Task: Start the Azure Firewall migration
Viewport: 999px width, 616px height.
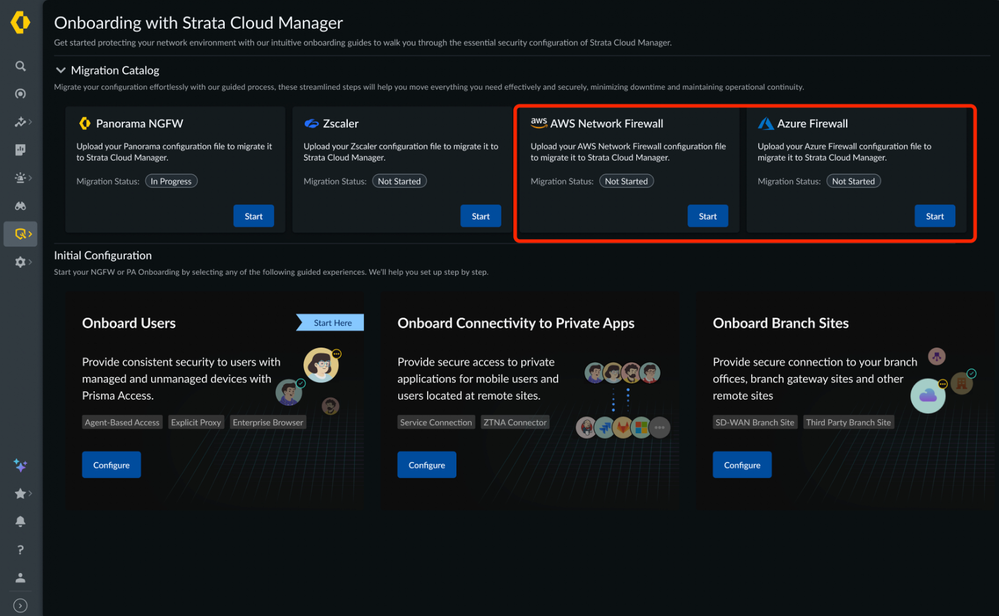Action: 935,216
